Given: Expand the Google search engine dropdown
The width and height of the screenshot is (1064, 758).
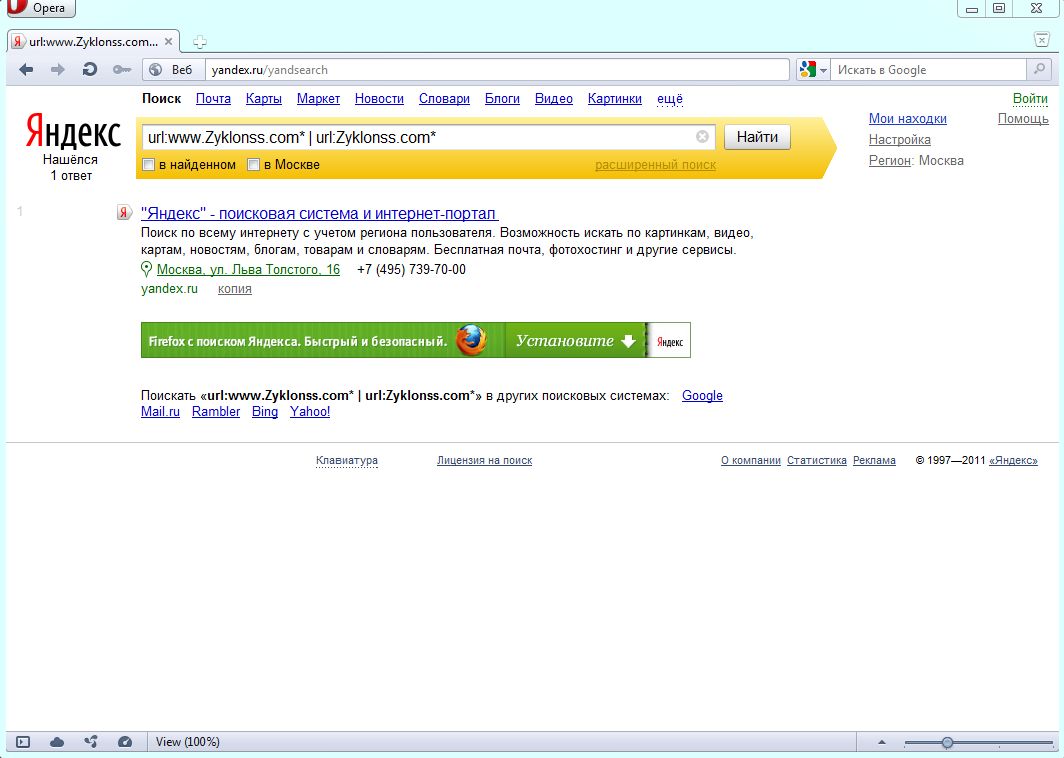Looking at the screenshot, I should [814, 69].
